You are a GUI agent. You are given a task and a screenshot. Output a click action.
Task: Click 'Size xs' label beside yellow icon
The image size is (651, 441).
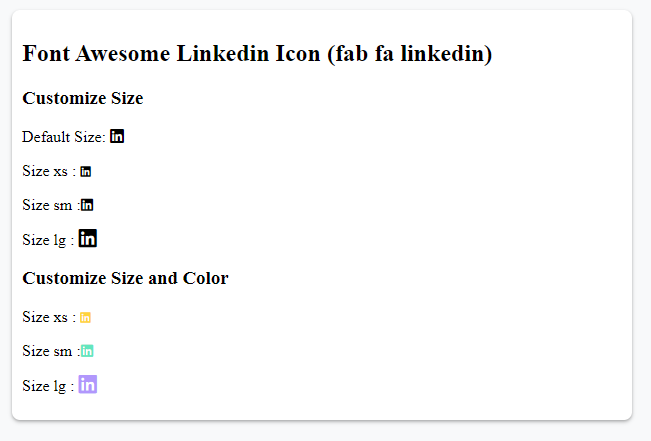[x=45, y=317]
